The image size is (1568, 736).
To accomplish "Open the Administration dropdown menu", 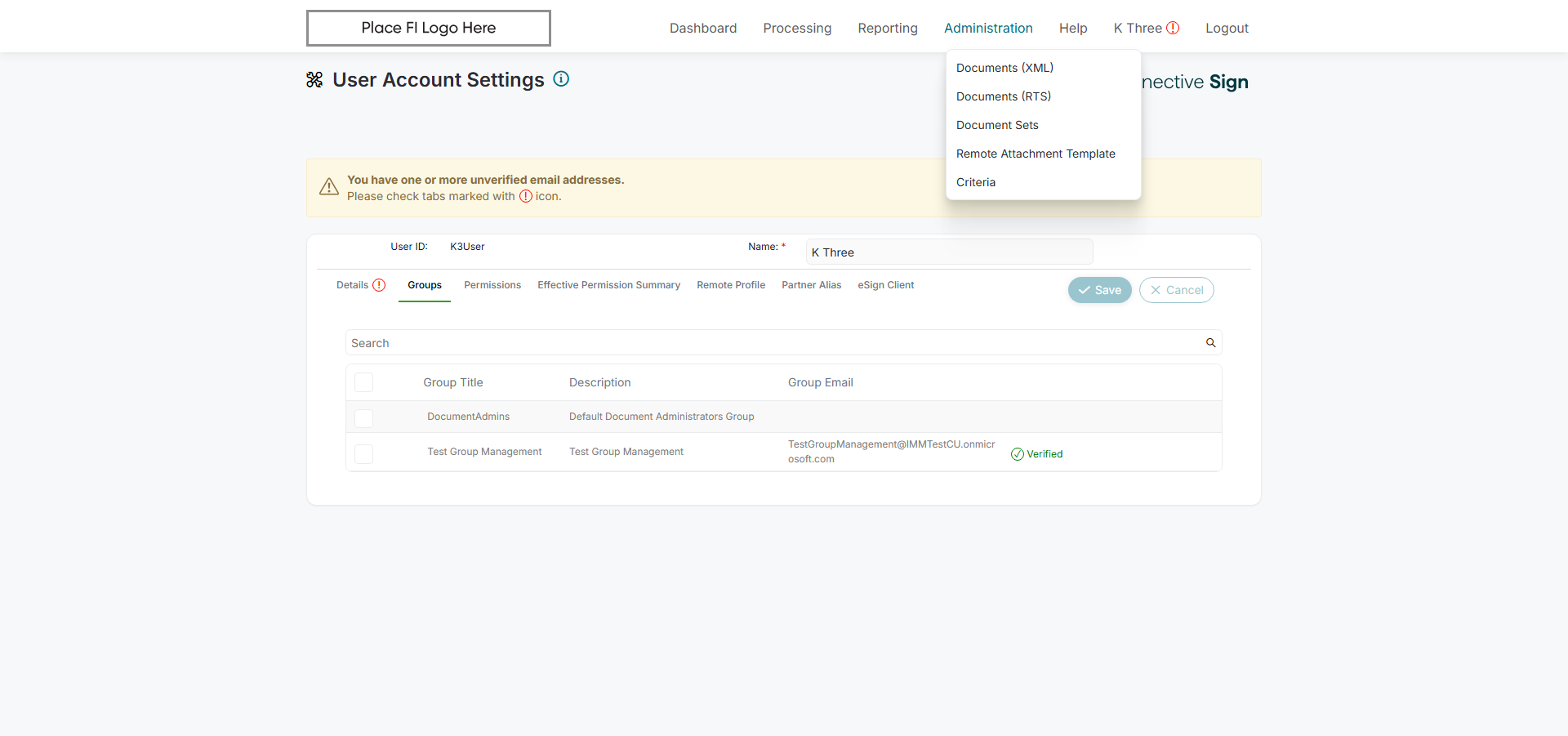I will [988, 28].
